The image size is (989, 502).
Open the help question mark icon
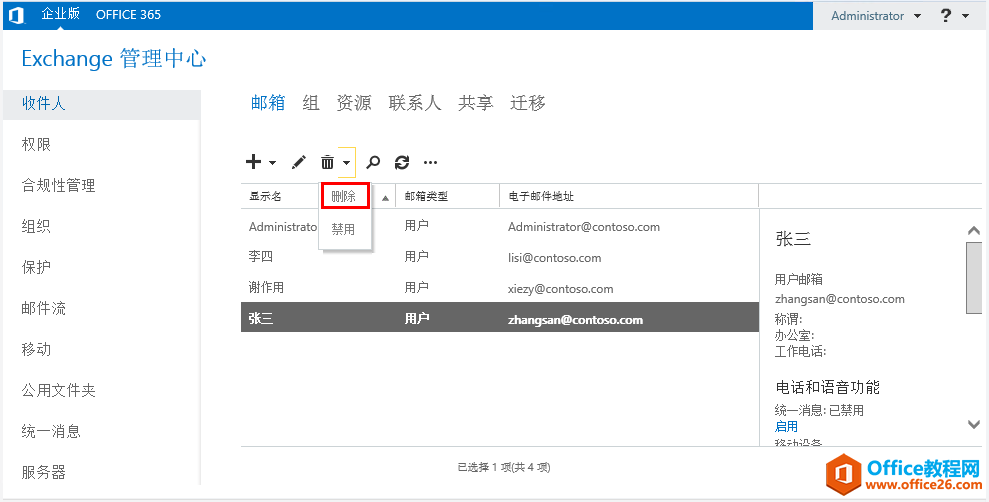[x=945, y=16]
